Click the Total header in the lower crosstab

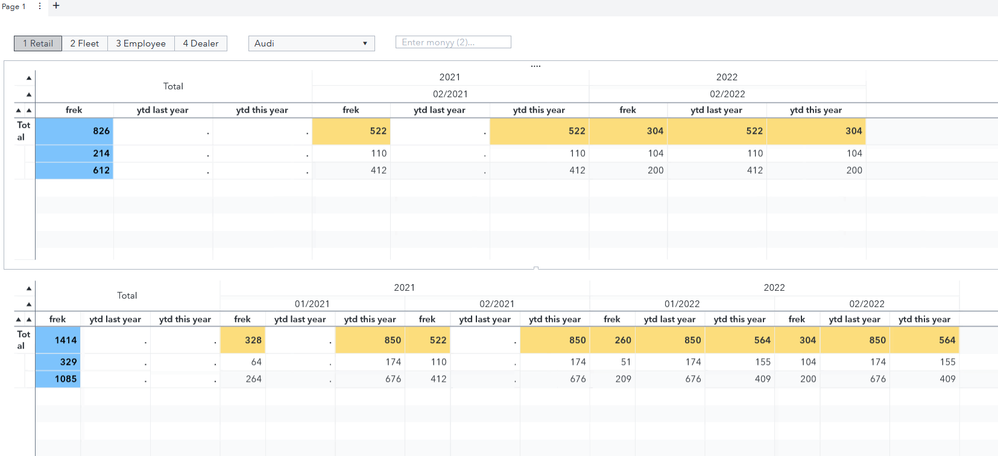(127, 296)
